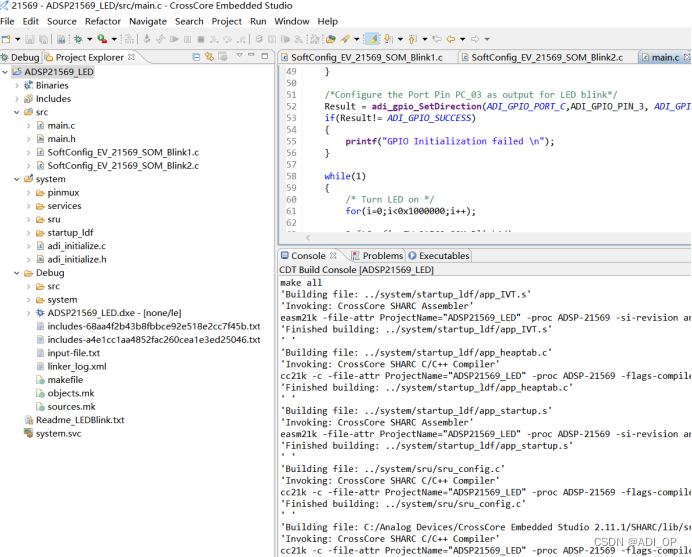Expand the ADSP21569_LED.dxe node
This screenshot has height=557, width=692.
point(29,313)
